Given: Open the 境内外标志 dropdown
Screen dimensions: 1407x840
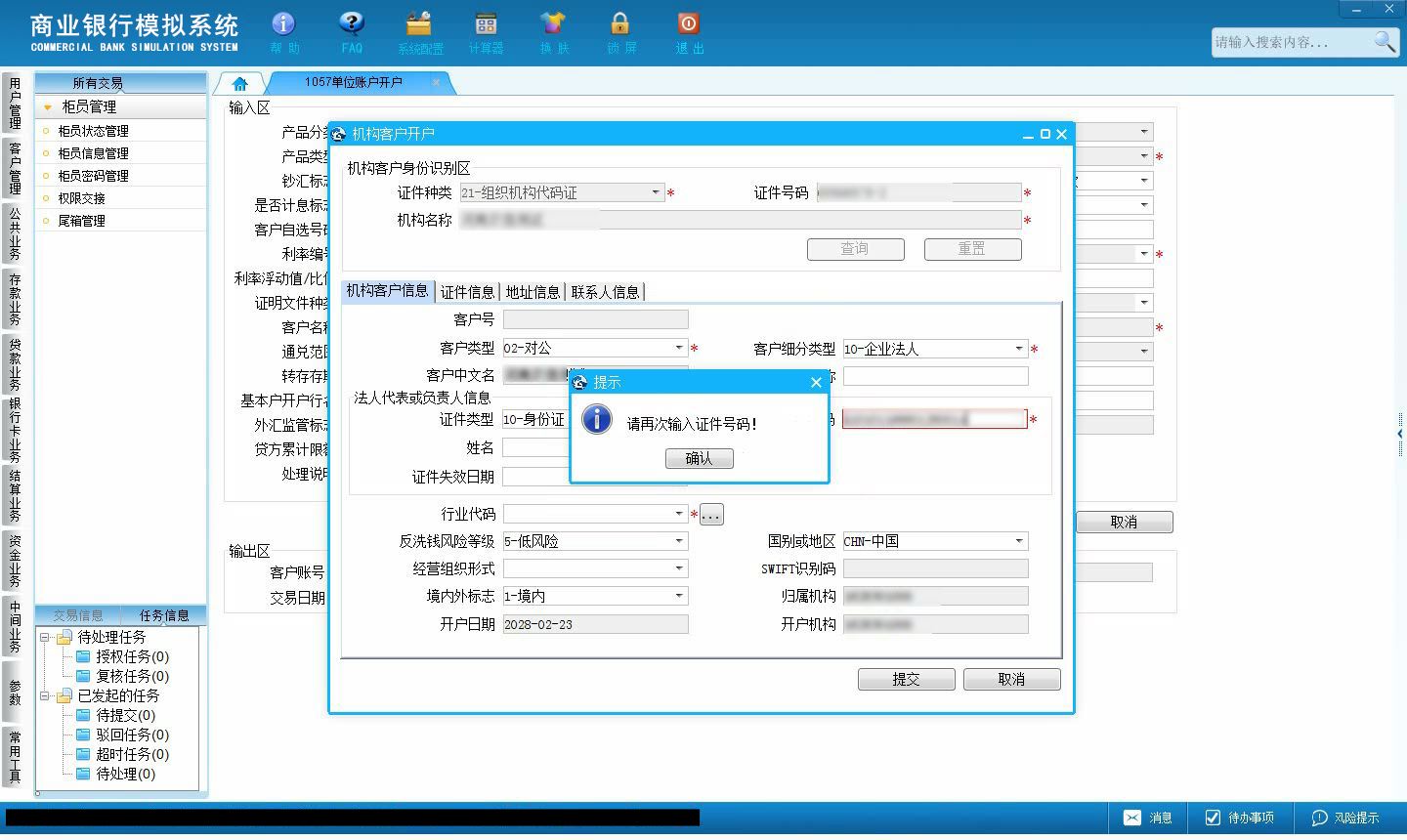Looking at the screenshot, I should [x=679, y=596].
